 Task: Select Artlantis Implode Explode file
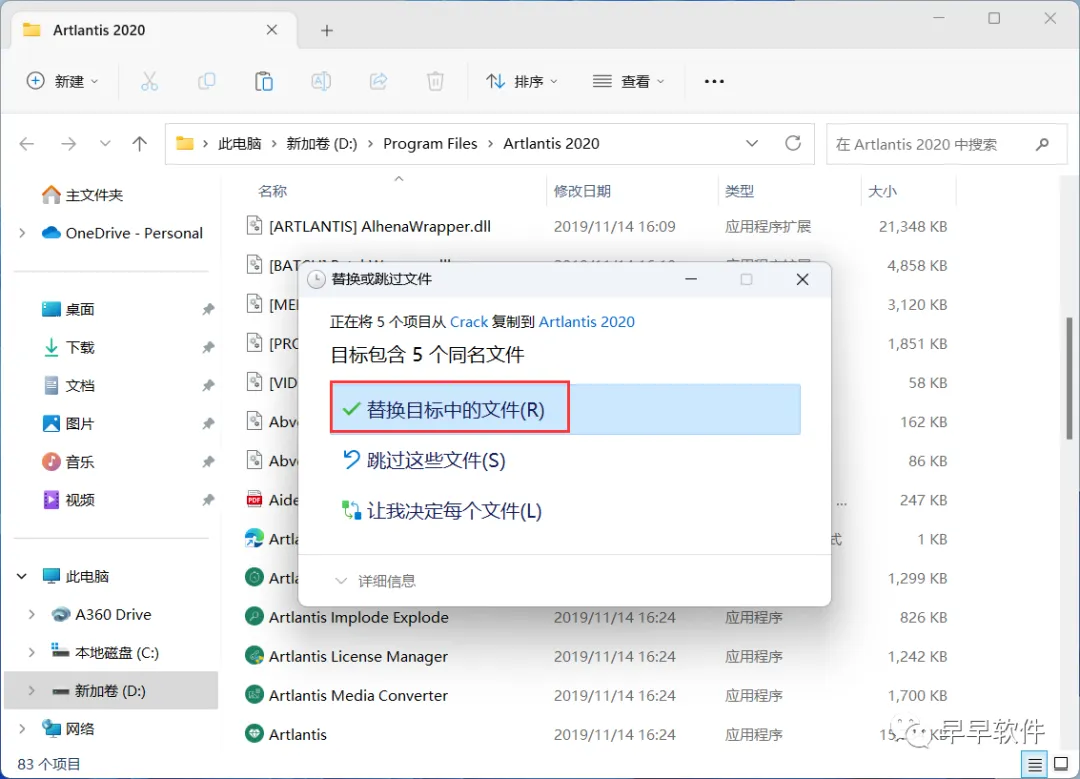point(358,617)
